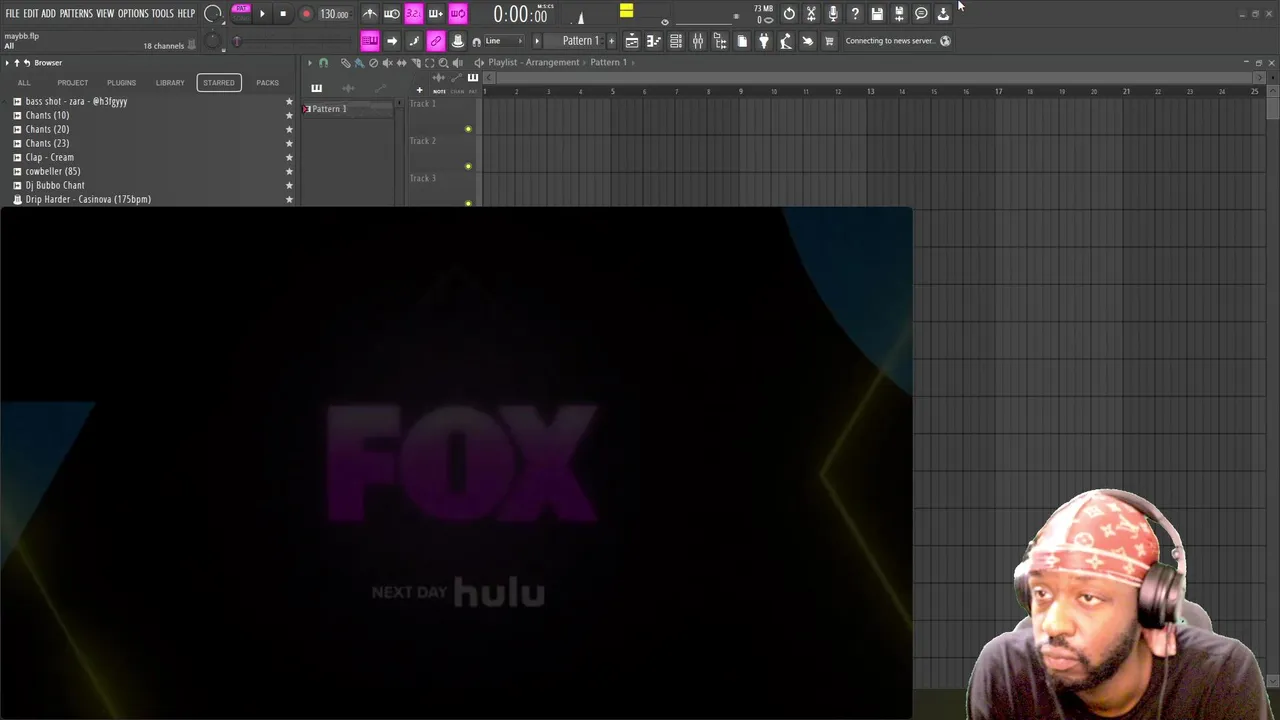Toggle blend recording overdub

pyautogui.click(x=435, y=13)
